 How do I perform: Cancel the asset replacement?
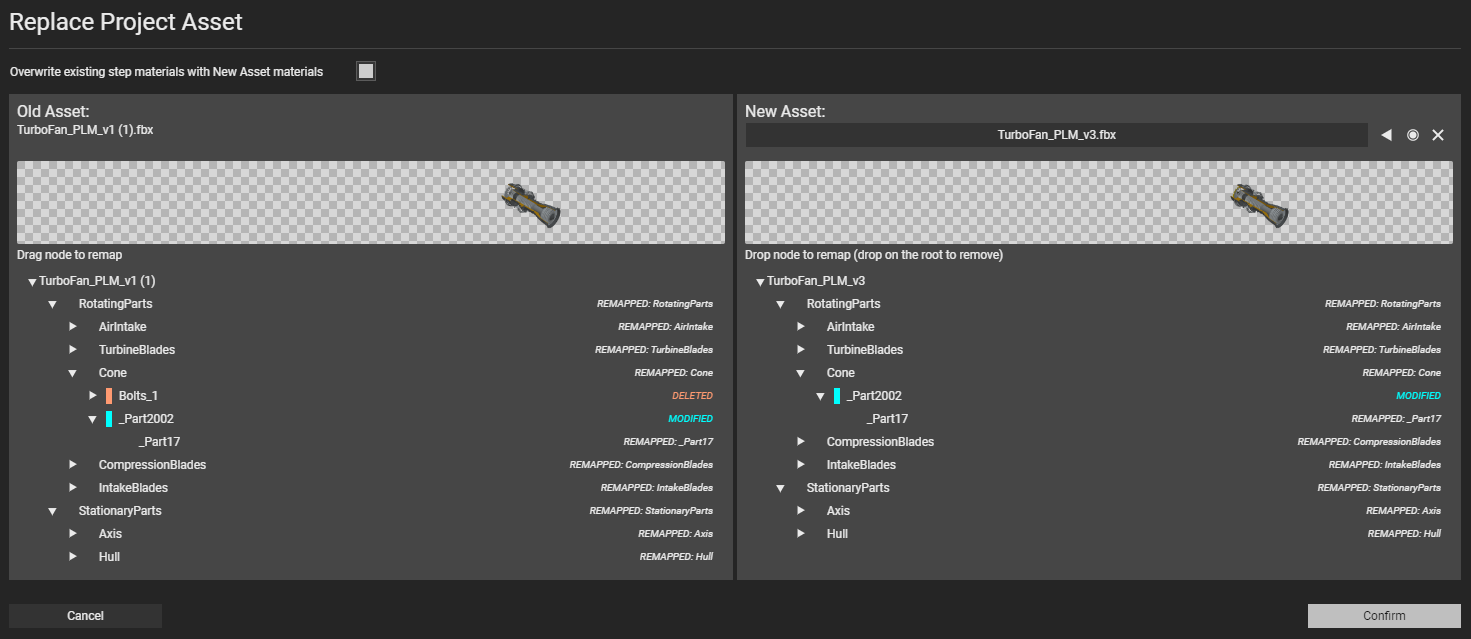coord(85,615)
